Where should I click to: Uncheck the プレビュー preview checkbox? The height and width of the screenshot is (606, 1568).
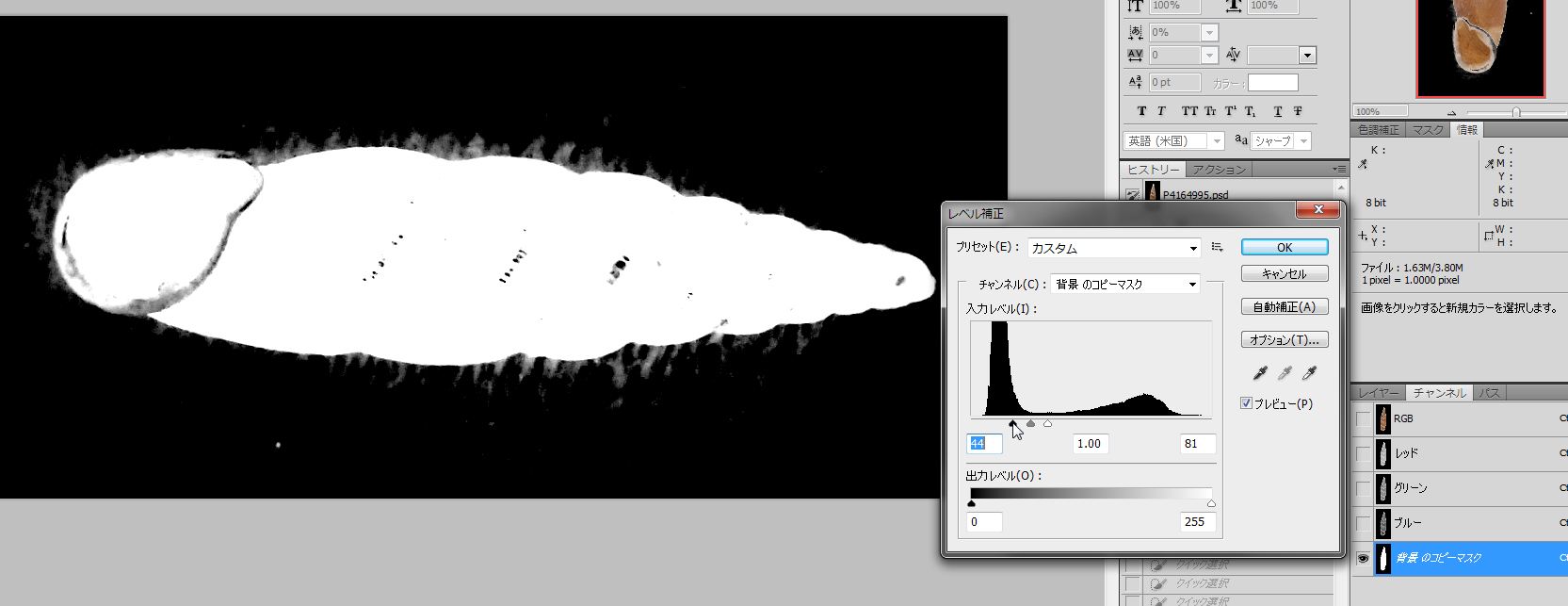coord(1246,403)
